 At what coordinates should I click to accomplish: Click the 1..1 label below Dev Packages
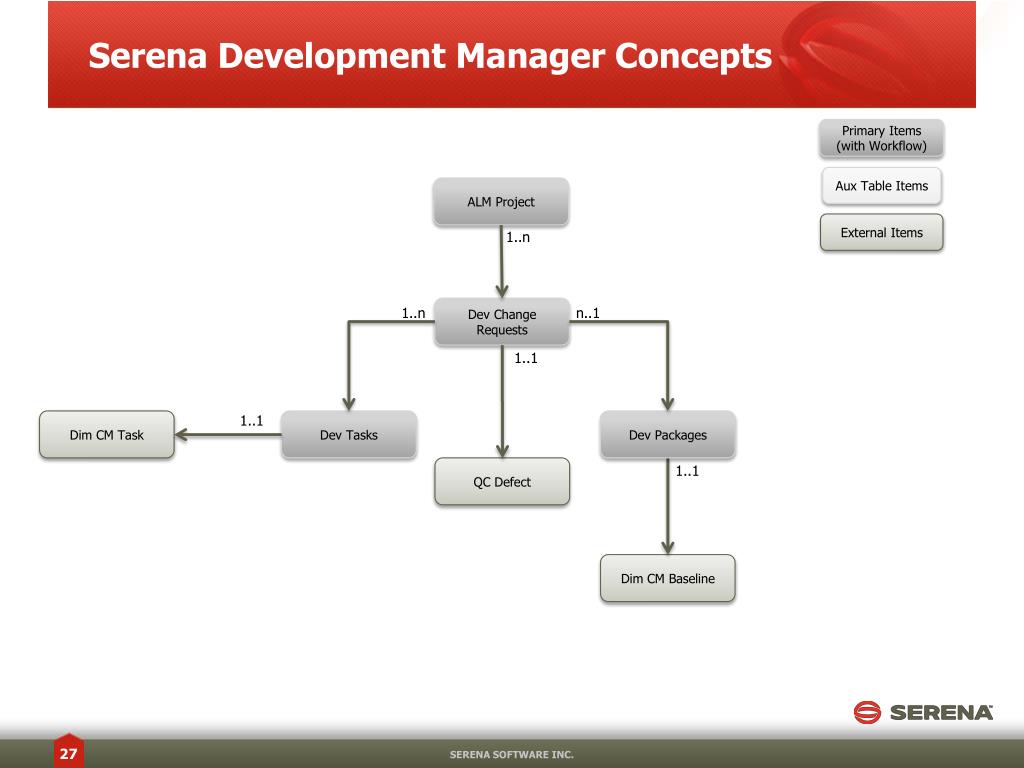[687, 471]
